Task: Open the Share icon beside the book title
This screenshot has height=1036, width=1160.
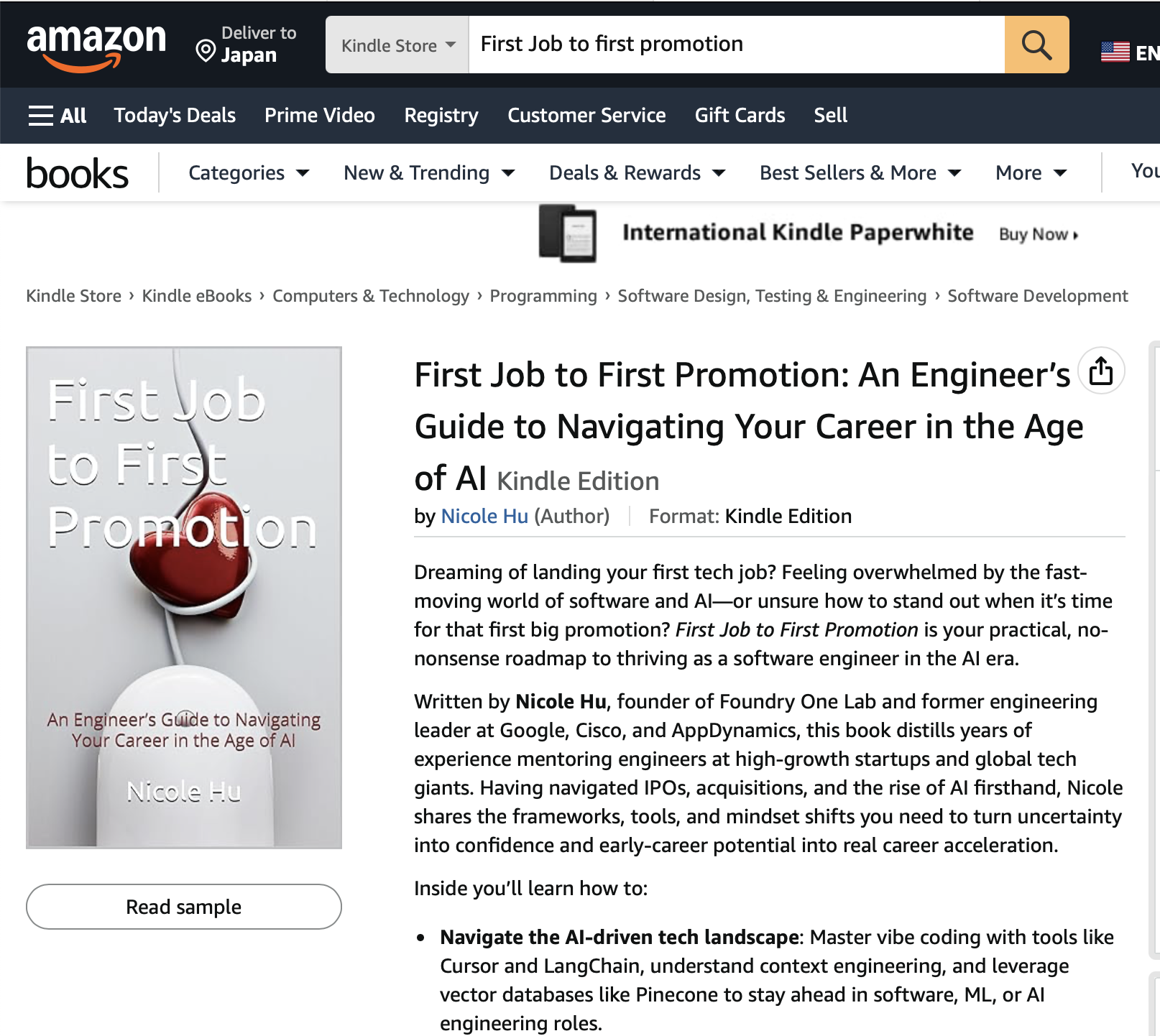Action: (x=1100, y=370)
